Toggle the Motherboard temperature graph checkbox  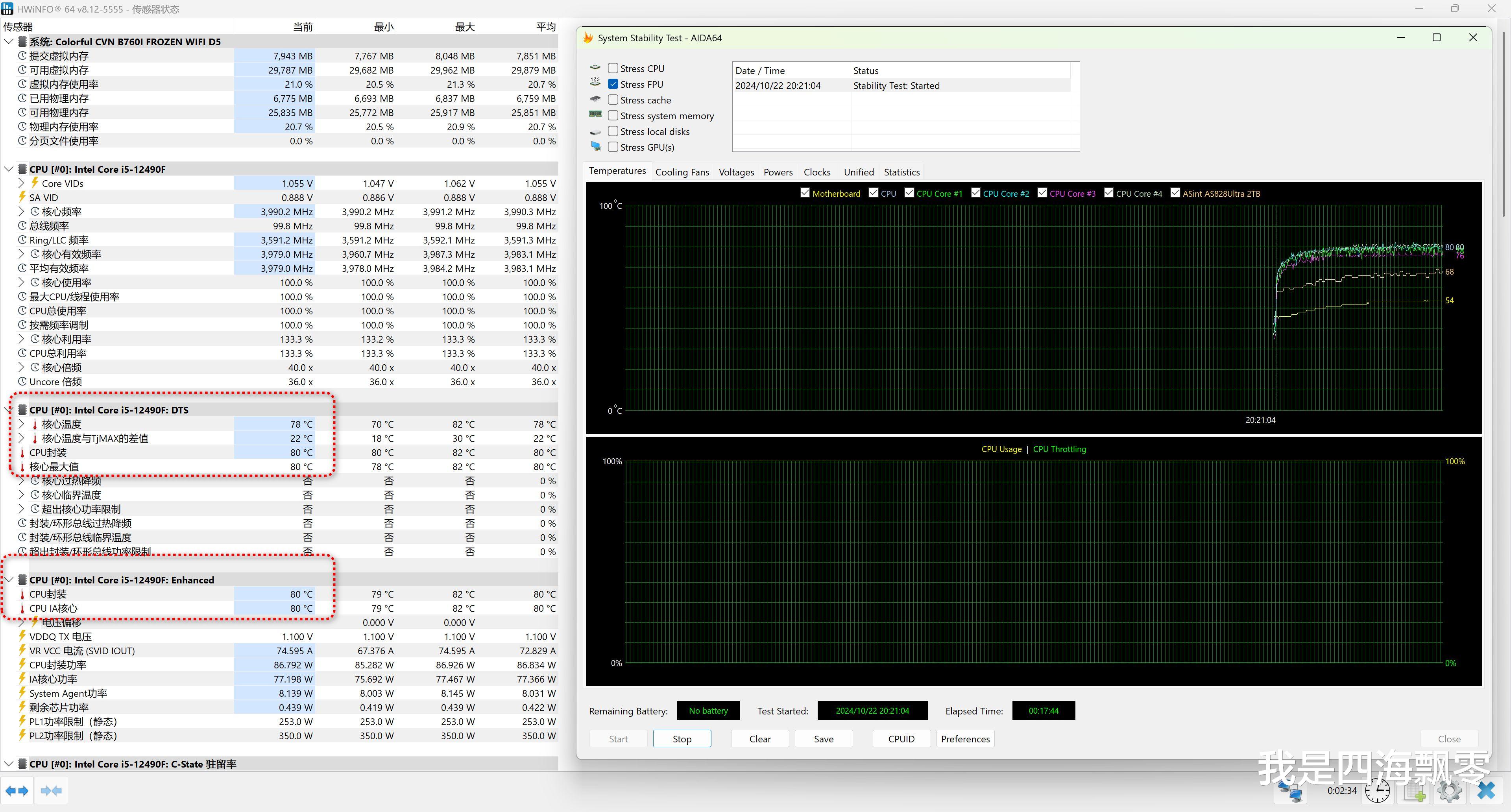[x=805, y=193]
